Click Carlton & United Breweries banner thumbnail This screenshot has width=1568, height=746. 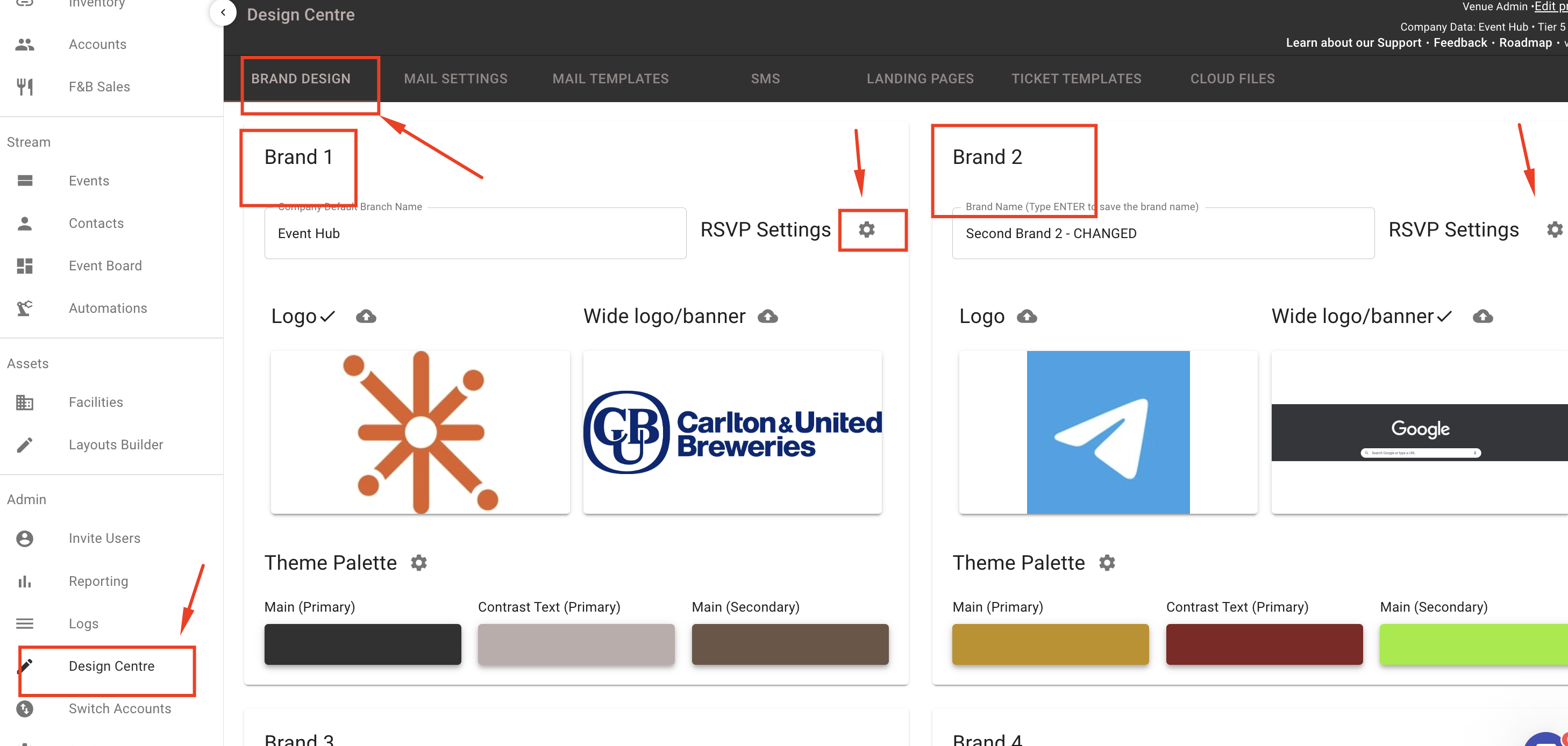[x=732, y=432]
